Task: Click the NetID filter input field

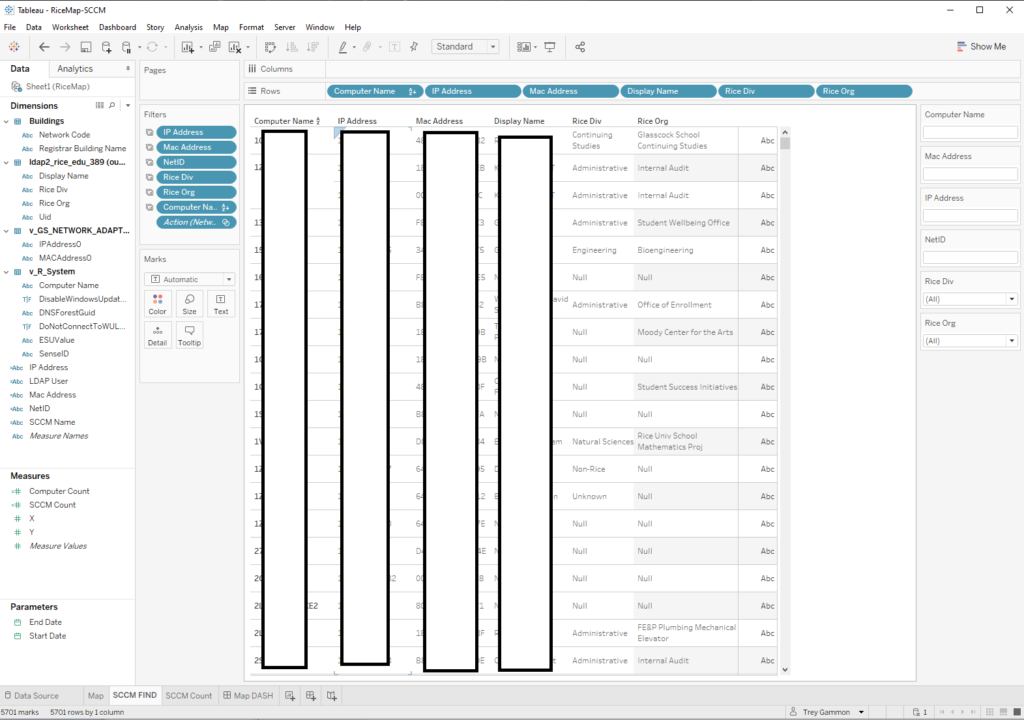Action: click(x=970, y=257)
